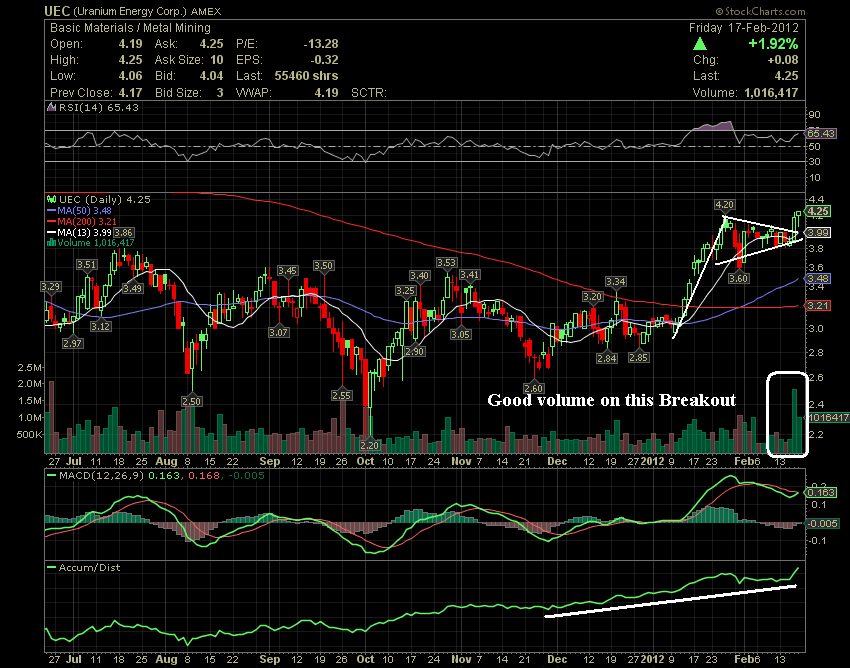
Task: Click the UEC (Daily) candlestick legend icon
Action: click(x=52, y=200)
